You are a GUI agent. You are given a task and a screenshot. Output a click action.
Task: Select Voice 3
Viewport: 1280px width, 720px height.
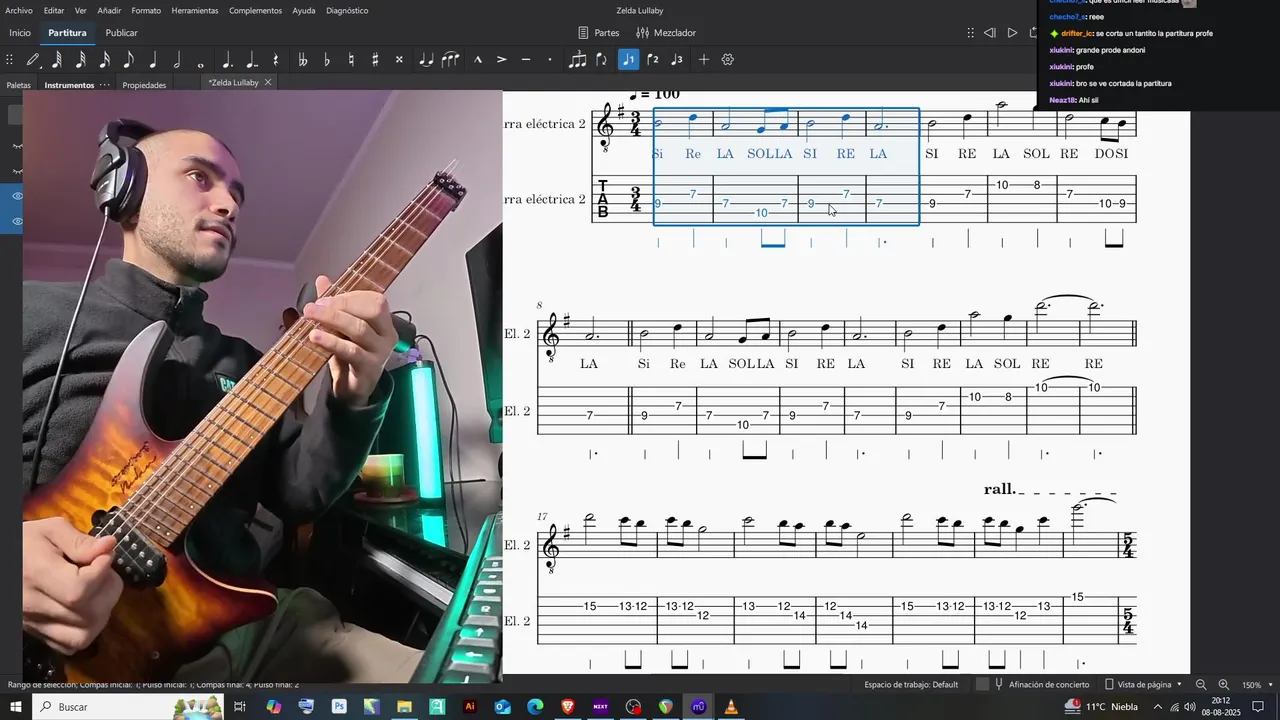(677, 60)
